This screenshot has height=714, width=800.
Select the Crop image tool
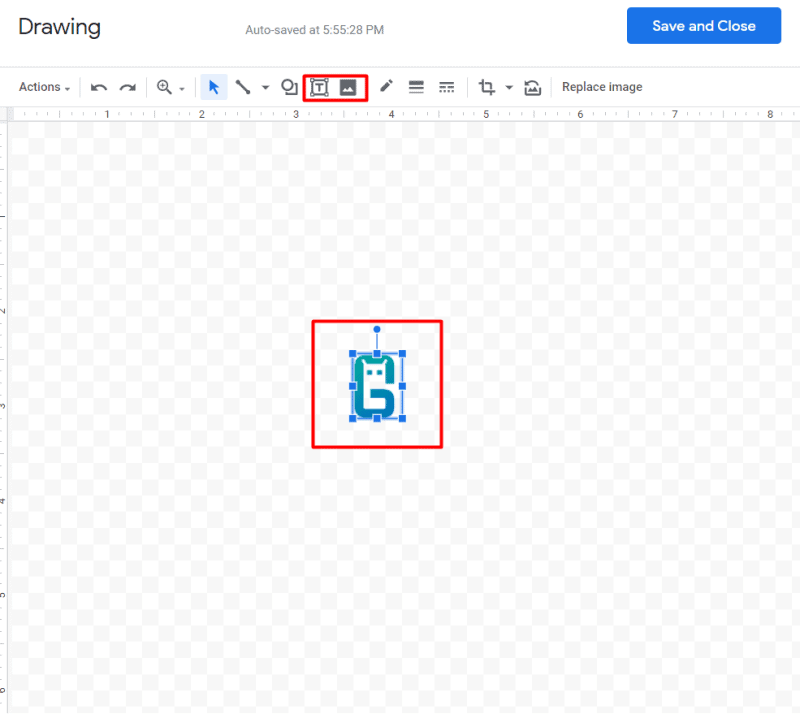point(487,88)
